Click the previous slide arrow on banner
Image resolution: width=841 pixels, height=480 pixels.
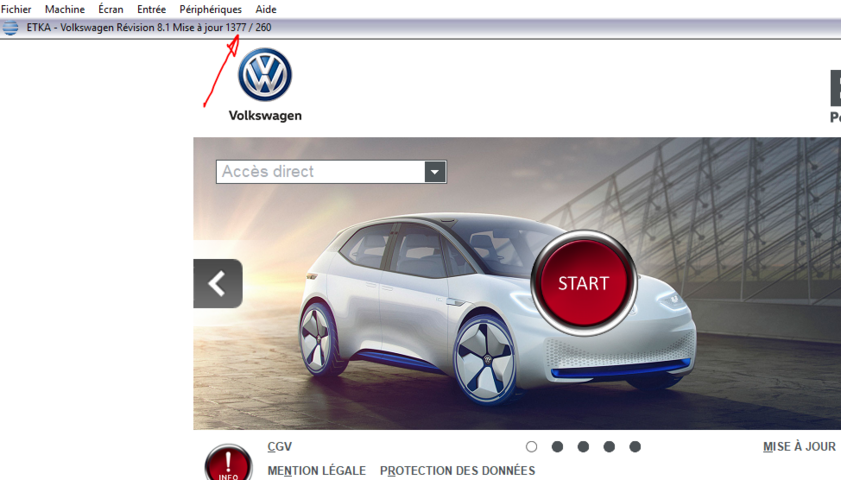[218, 283]
